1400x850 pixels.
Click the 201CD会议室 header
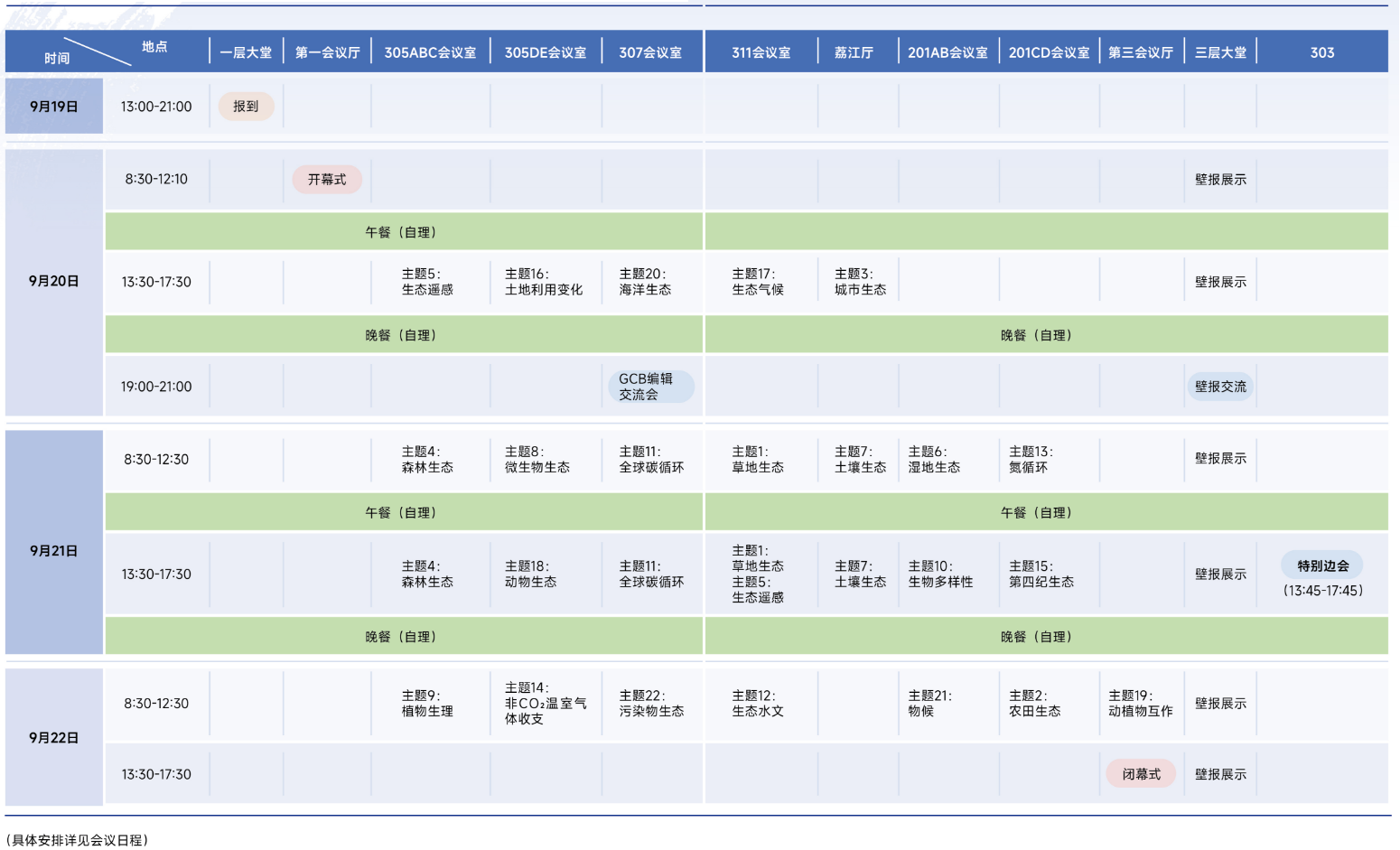tap(1049, 52)
